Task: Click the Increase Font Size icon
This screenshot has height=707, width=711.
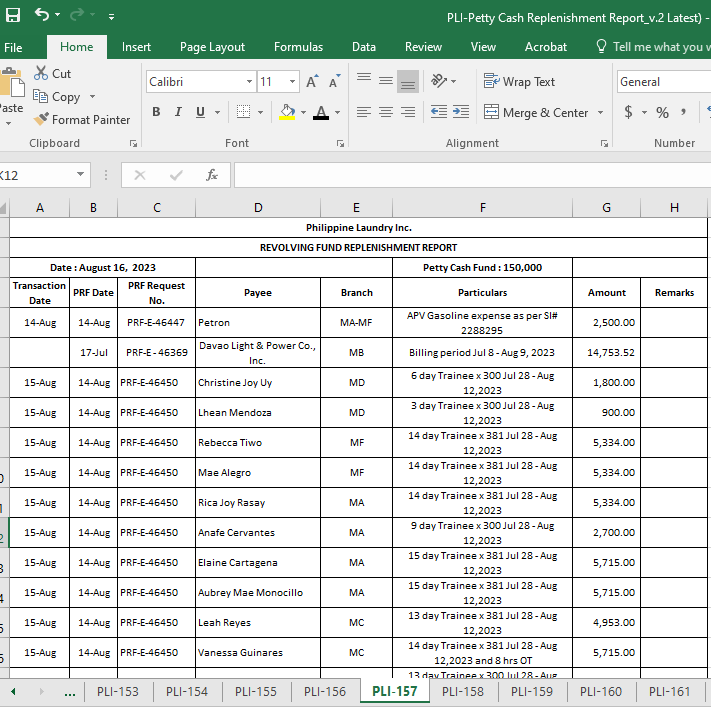Action: tap(312, 82)
